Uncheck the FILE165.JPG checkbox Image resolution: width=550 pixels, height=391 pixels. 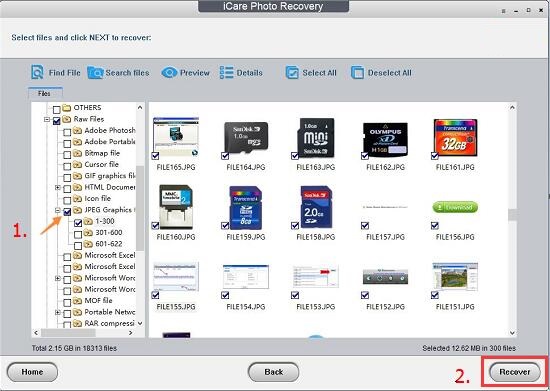point(155,156)
